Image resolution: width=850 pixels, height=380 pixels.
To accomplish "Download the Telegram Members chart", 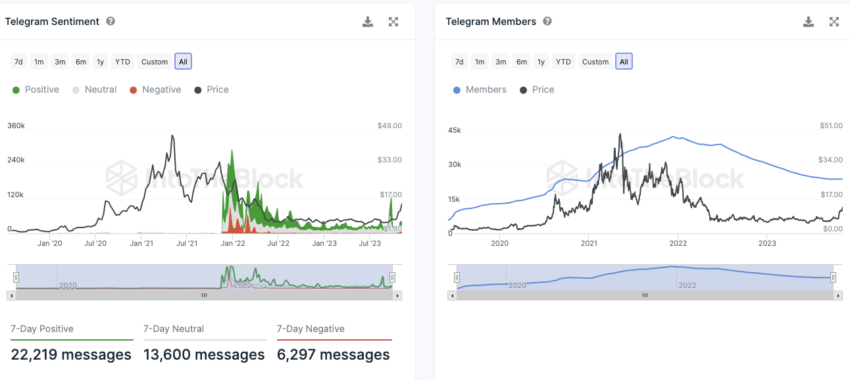I will 808,22.
